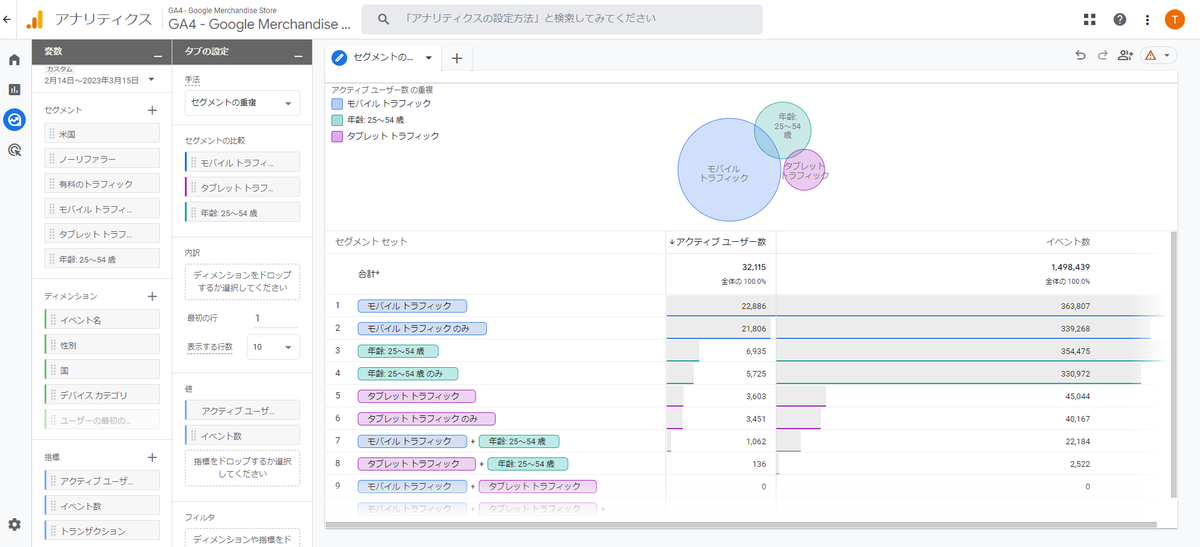The image size is (1200, 547).
Task: Select the イベント名 dimension chip
Action: click(102, 320)
